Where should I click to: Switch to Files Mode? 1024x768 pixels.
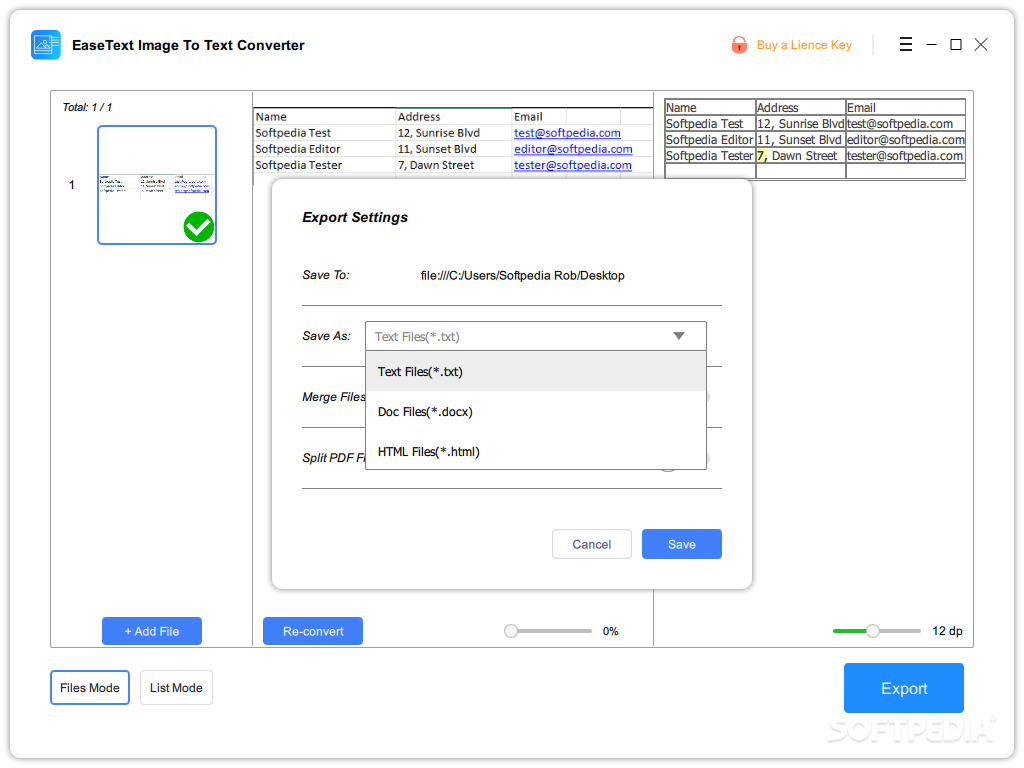90,688
